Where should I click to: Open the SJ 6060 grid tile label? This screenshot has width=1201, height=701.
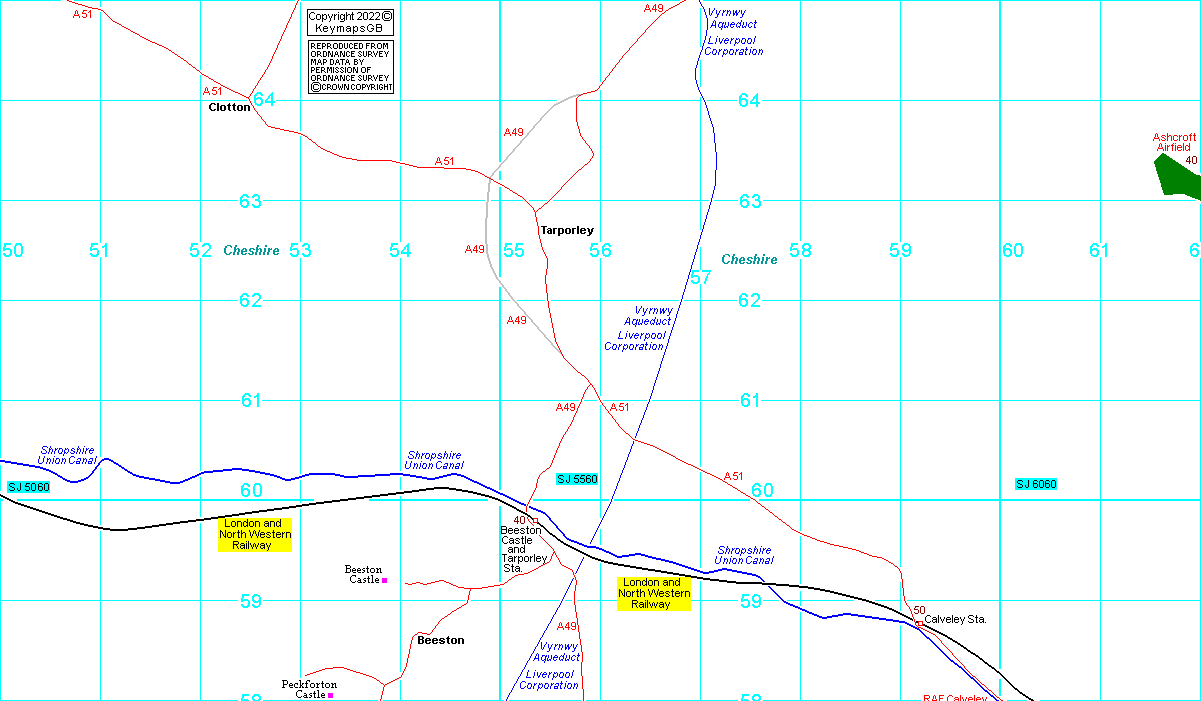[1036, 484]
